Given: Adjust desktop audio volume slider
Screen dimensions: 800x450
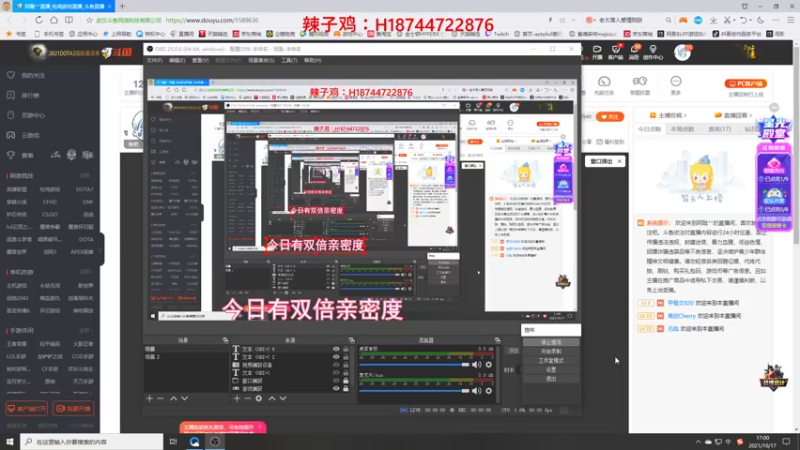Looking at the screenshot, I should (x=414, y=365).
